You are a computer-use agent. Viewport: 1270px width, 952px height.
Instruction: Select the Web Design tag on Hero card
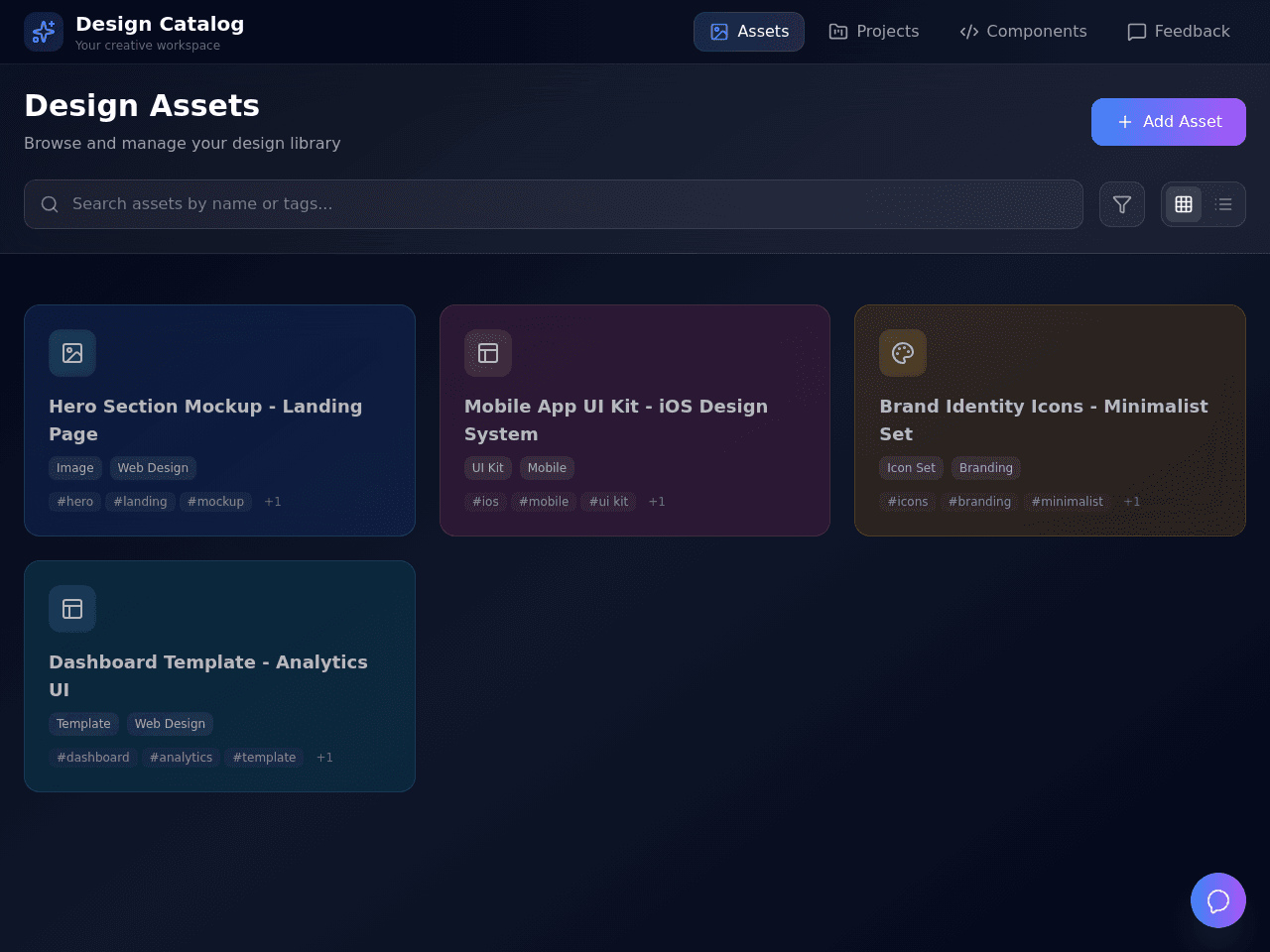click(x=153, y=468)
